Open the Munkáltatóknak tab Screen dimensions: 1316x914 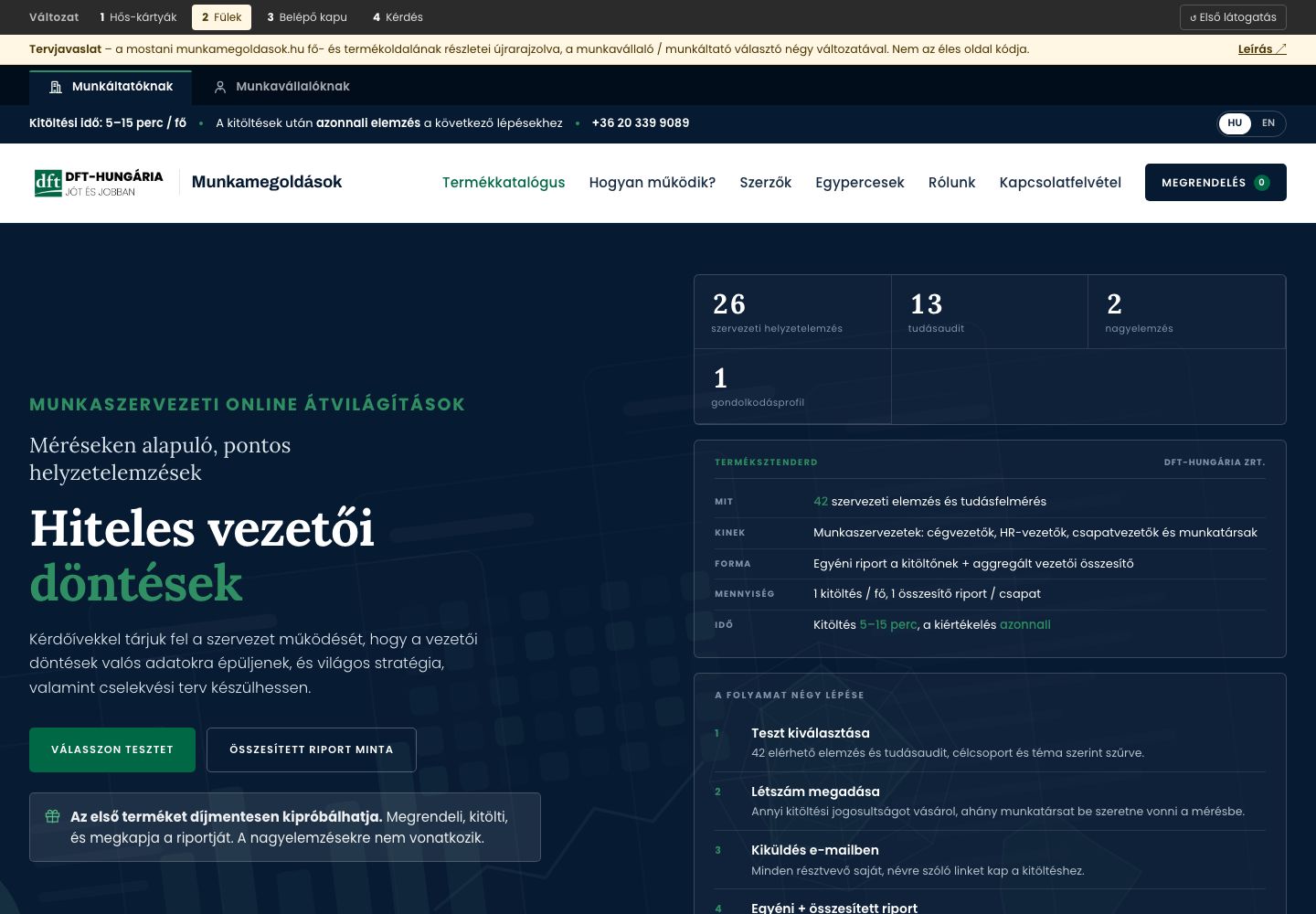(x=111, y=87)
